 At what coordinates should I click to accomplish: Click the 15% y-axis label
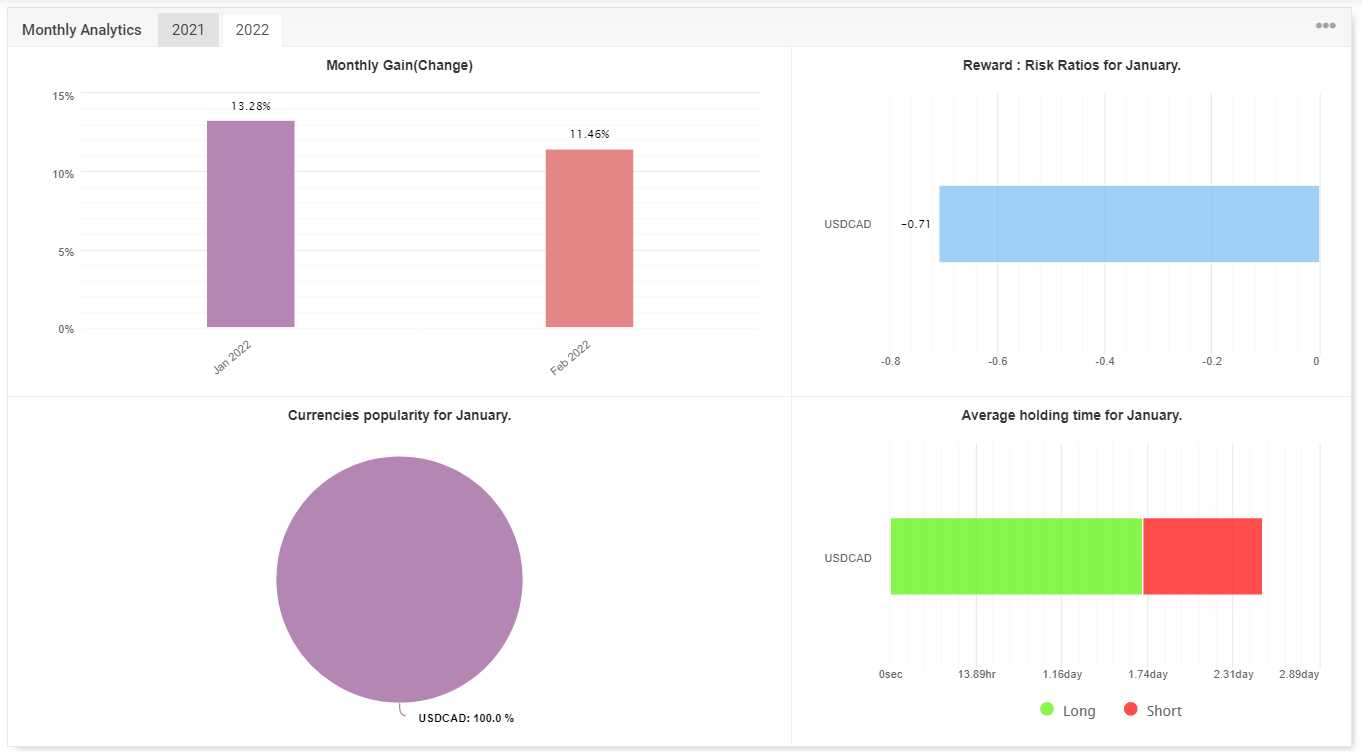pos(63,96)
